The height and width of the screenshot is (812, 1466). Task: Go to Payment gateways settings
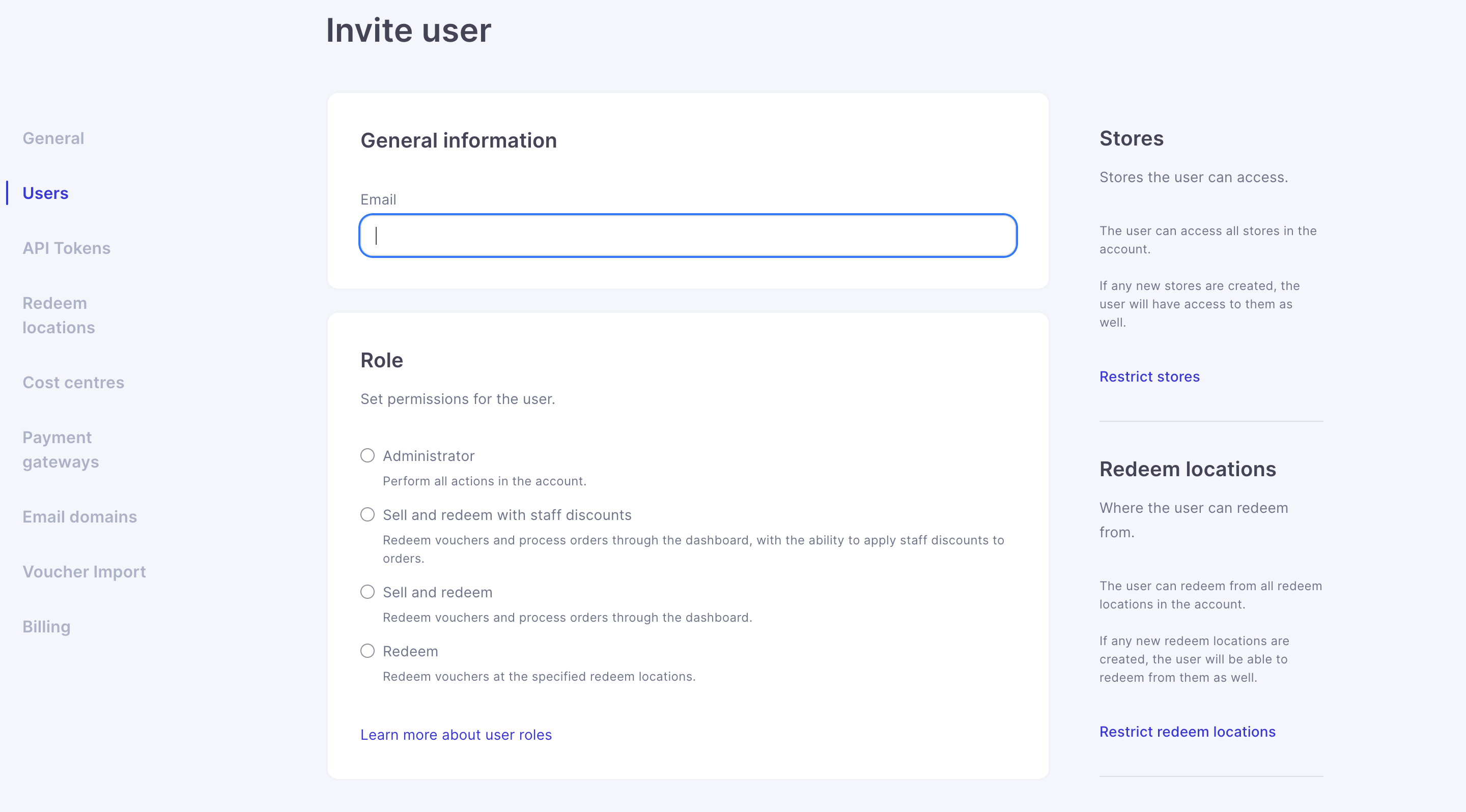click(61, 449)
